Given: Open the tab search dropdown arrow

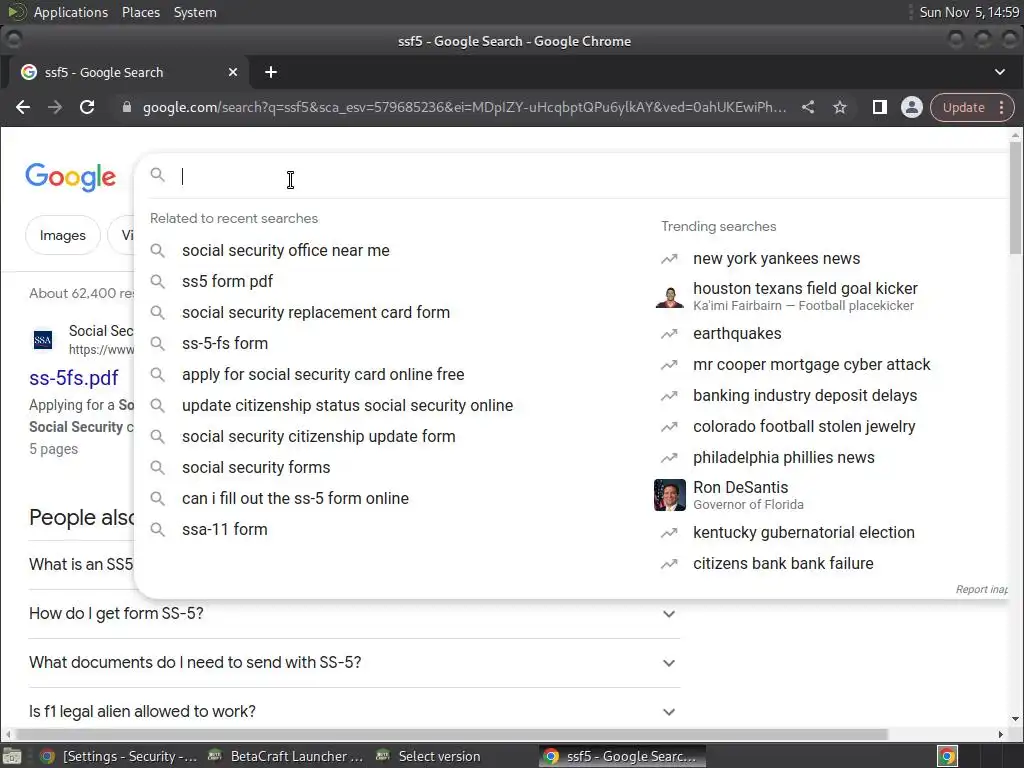Looking at the screenshot, I should [1000, 72].
